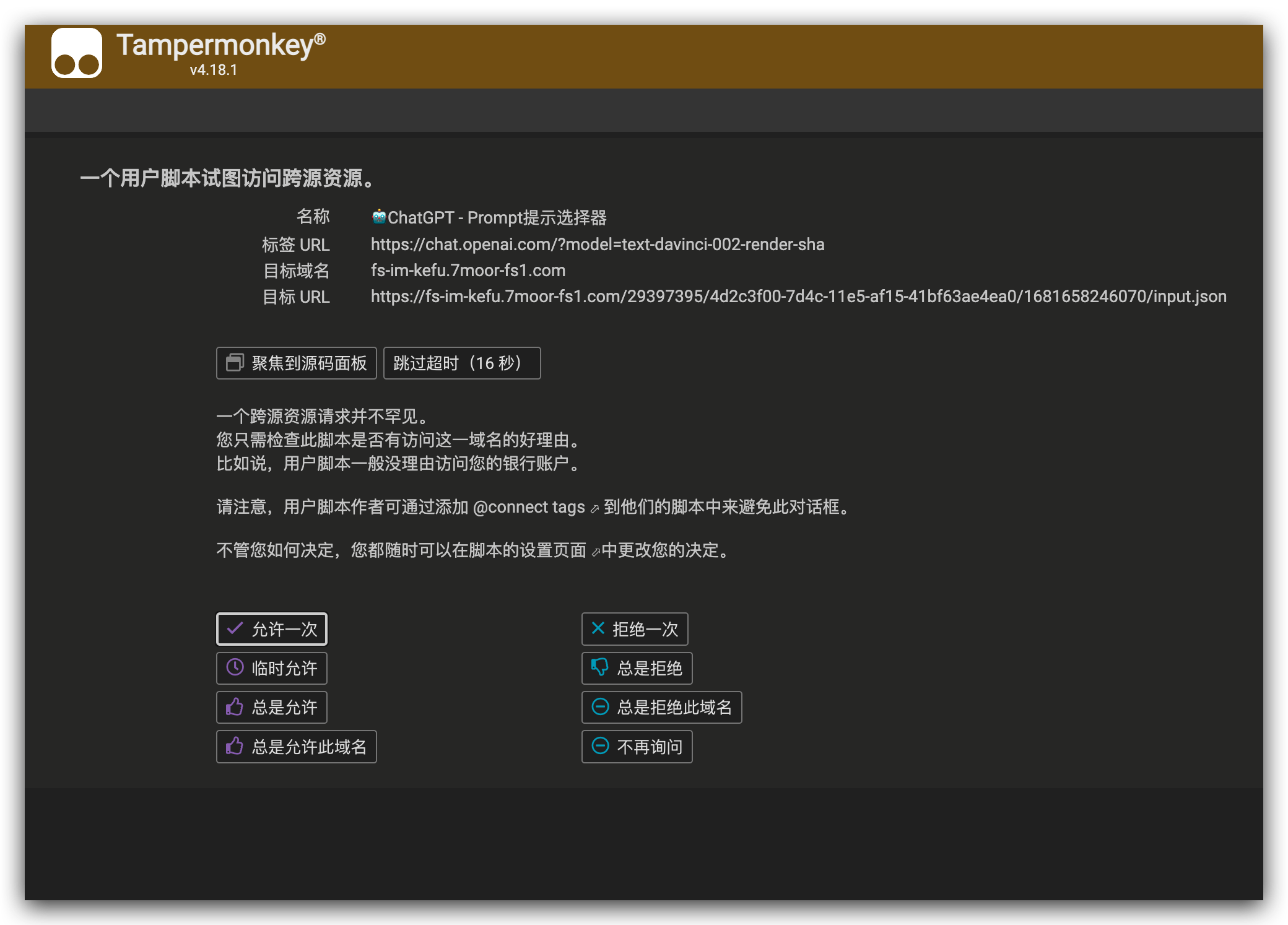Click the tab URL chat.openai.com text
The image size is (1288, 925).
click(x=598, y=245)
